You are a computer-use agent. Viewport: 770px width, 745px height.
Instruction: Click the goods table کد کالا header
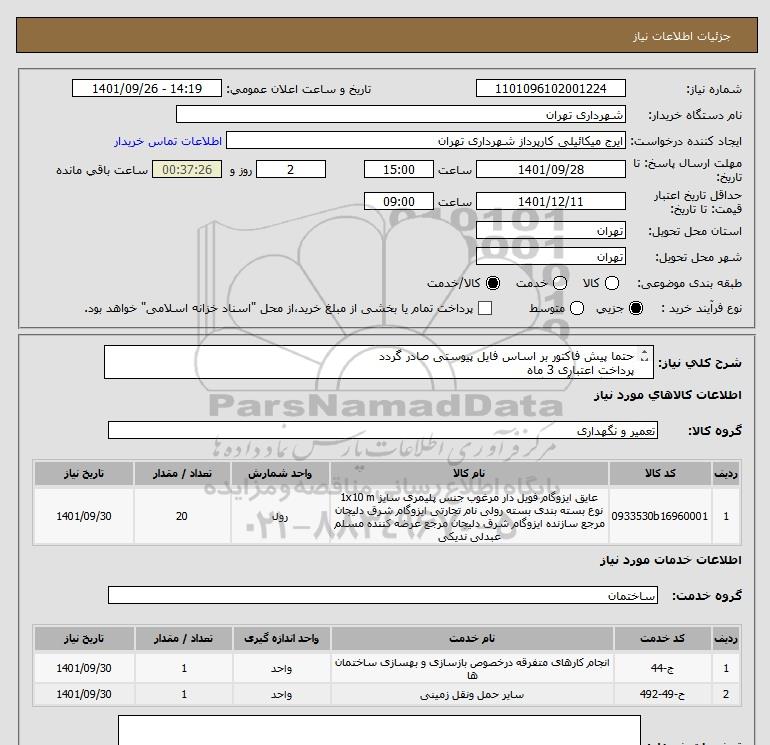coord(660,473)
